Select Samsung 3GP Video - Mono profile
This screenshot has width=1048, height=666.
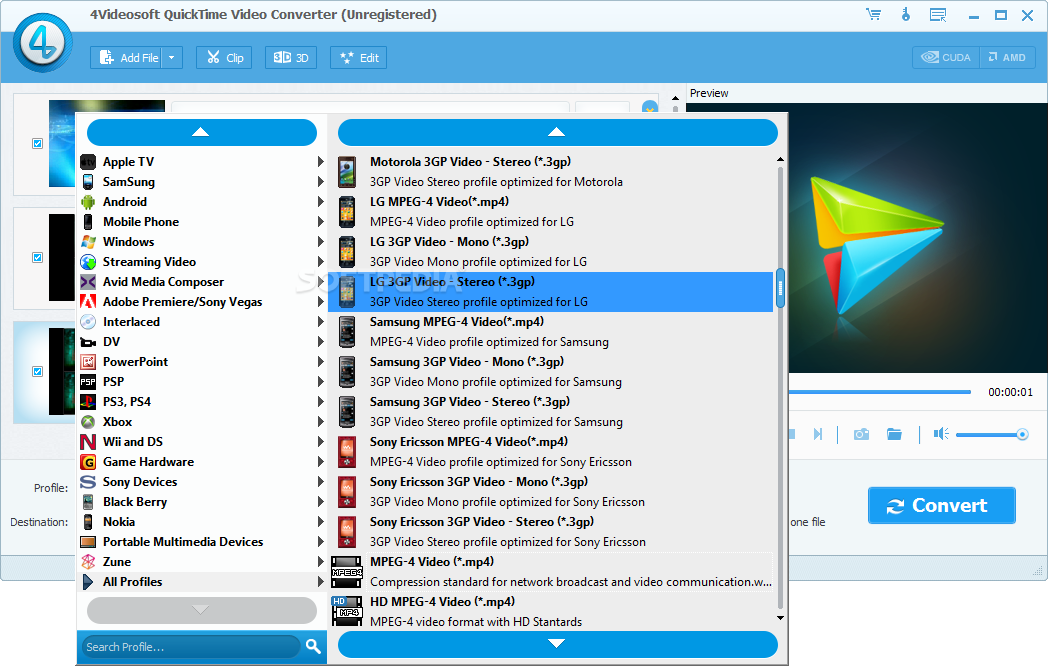click(551, 372)
